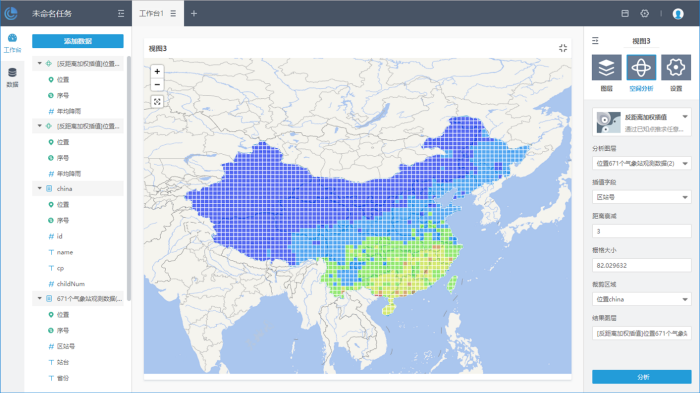Collapse the 671个气象站观测数据 tree node
700x393 pixels.
coord(40,298)
